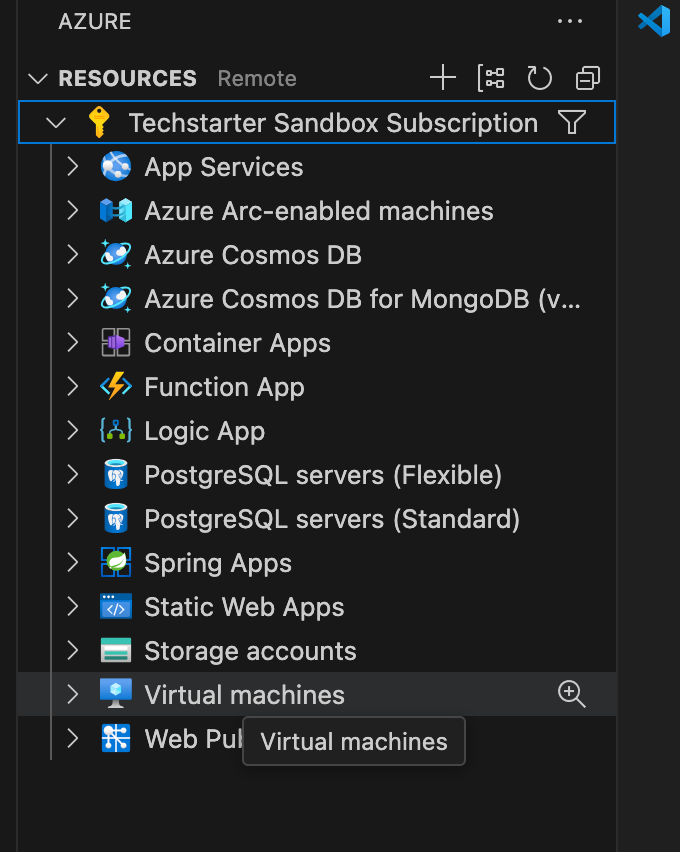
Task: Expand the App Services node
Action: [x=72, y=167]
